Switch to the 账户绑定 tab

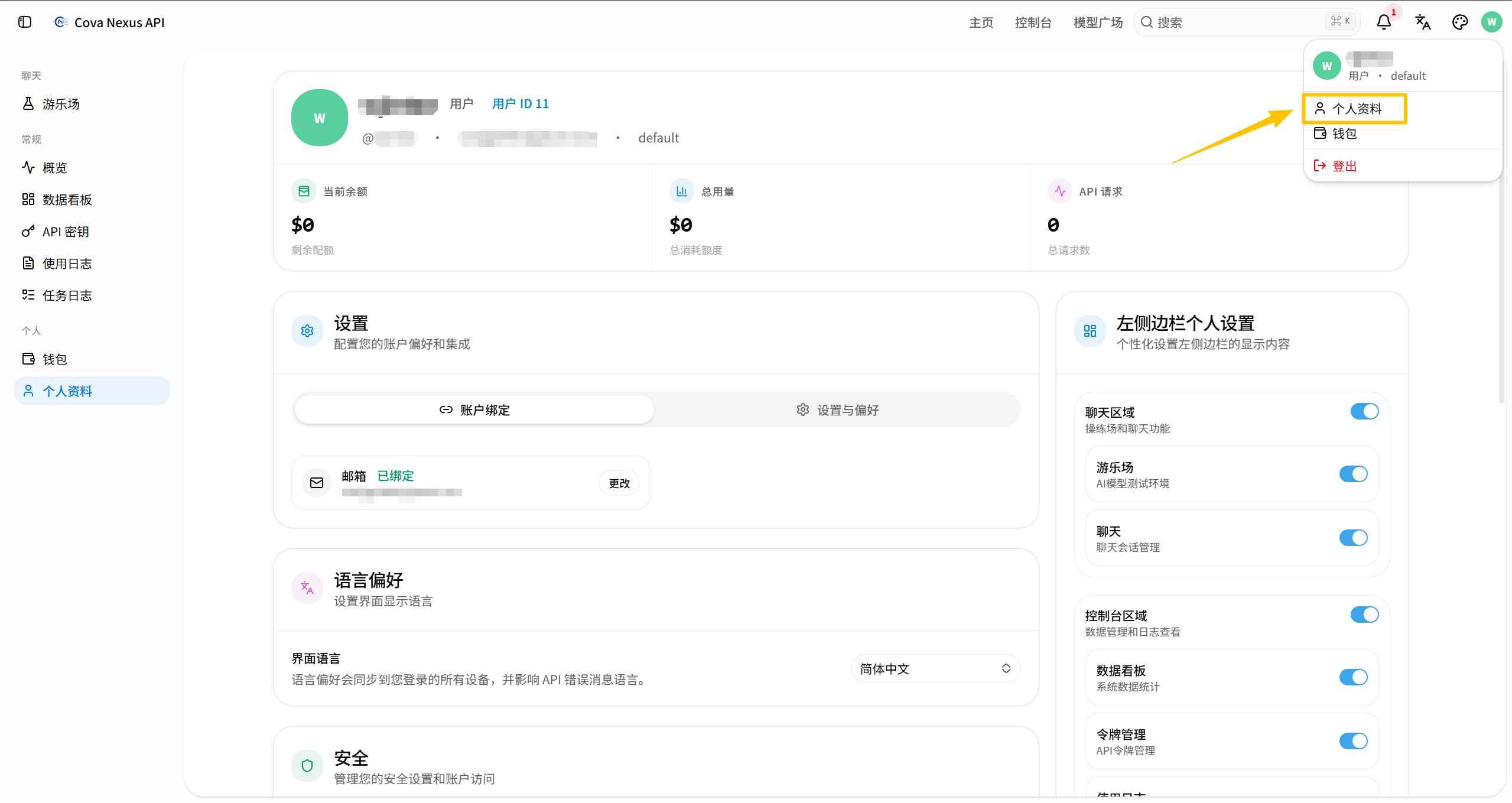[474, 410]
